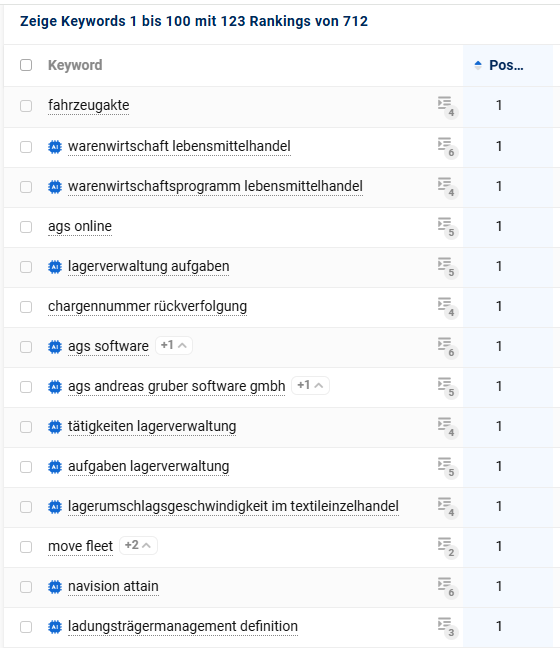Click AI badge next to warenwirtschaftsprogramm lebensmittelhandel
The width and height of the screenshot is (560, 648).
(x=55, y=187)
